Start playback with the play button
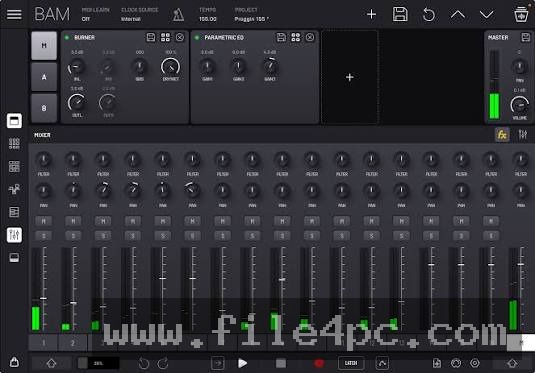Viewport: 535px width, 373px height. [x=242, y=363]
